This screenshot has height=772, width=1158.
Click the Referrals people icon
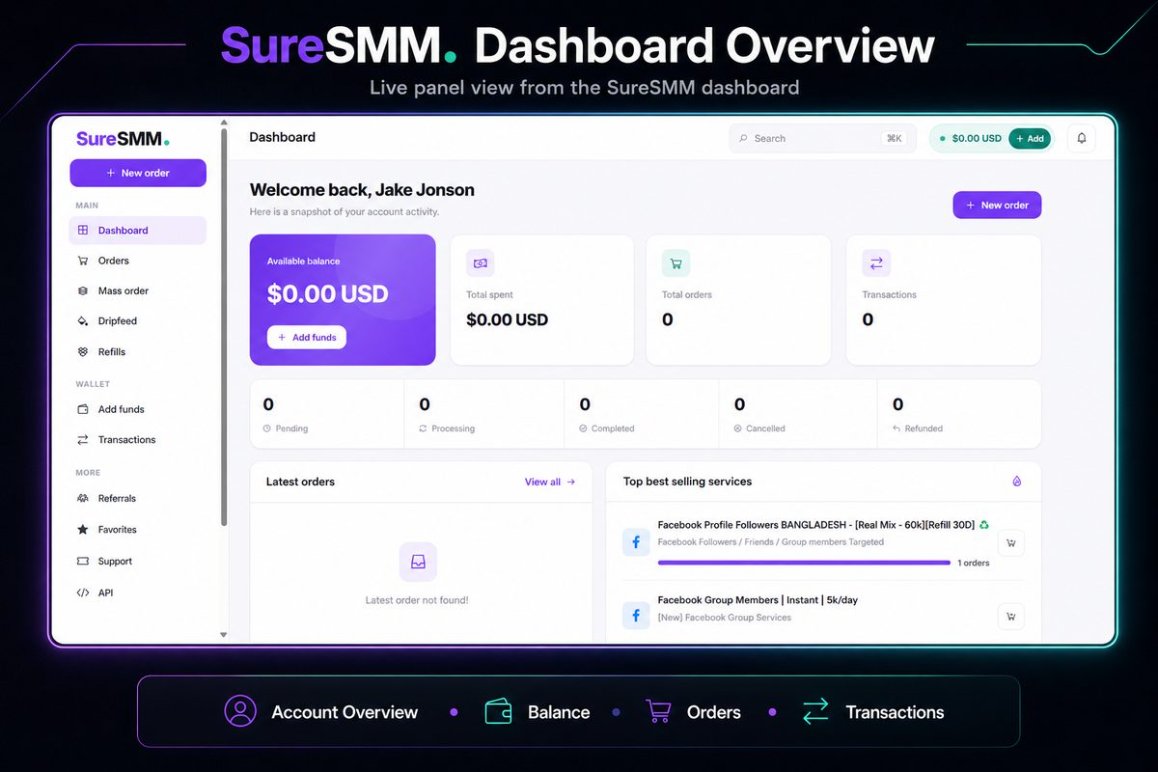pos(83,499)
